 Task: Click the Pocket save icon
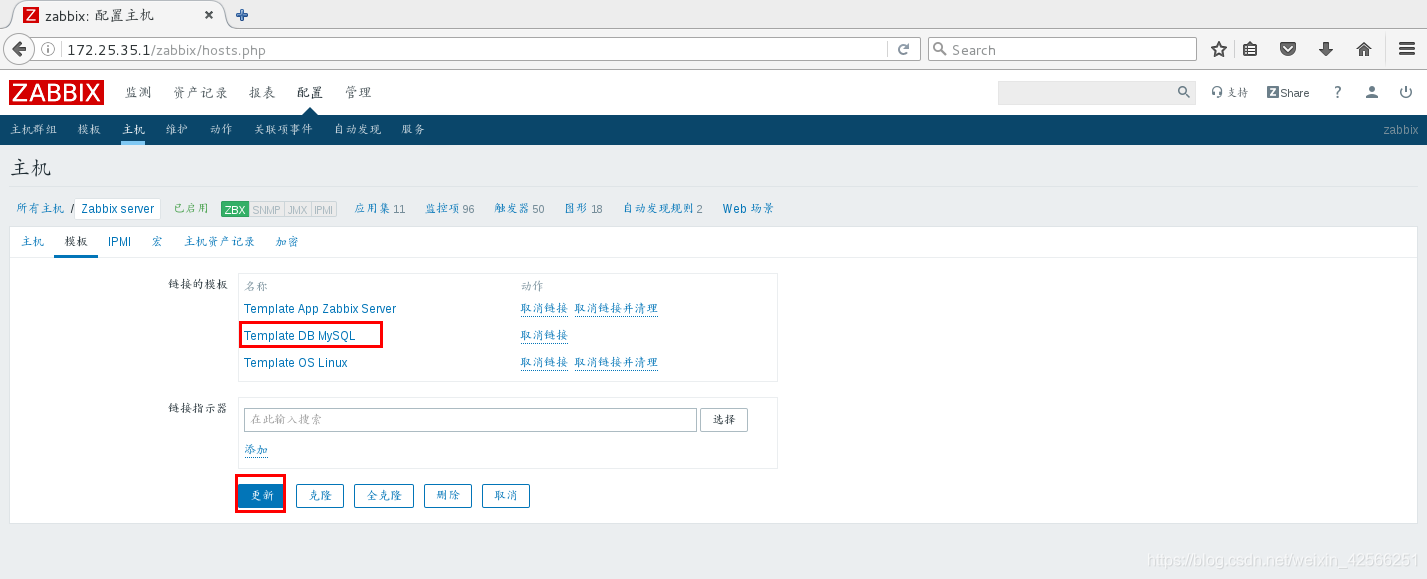[1288, 49]
